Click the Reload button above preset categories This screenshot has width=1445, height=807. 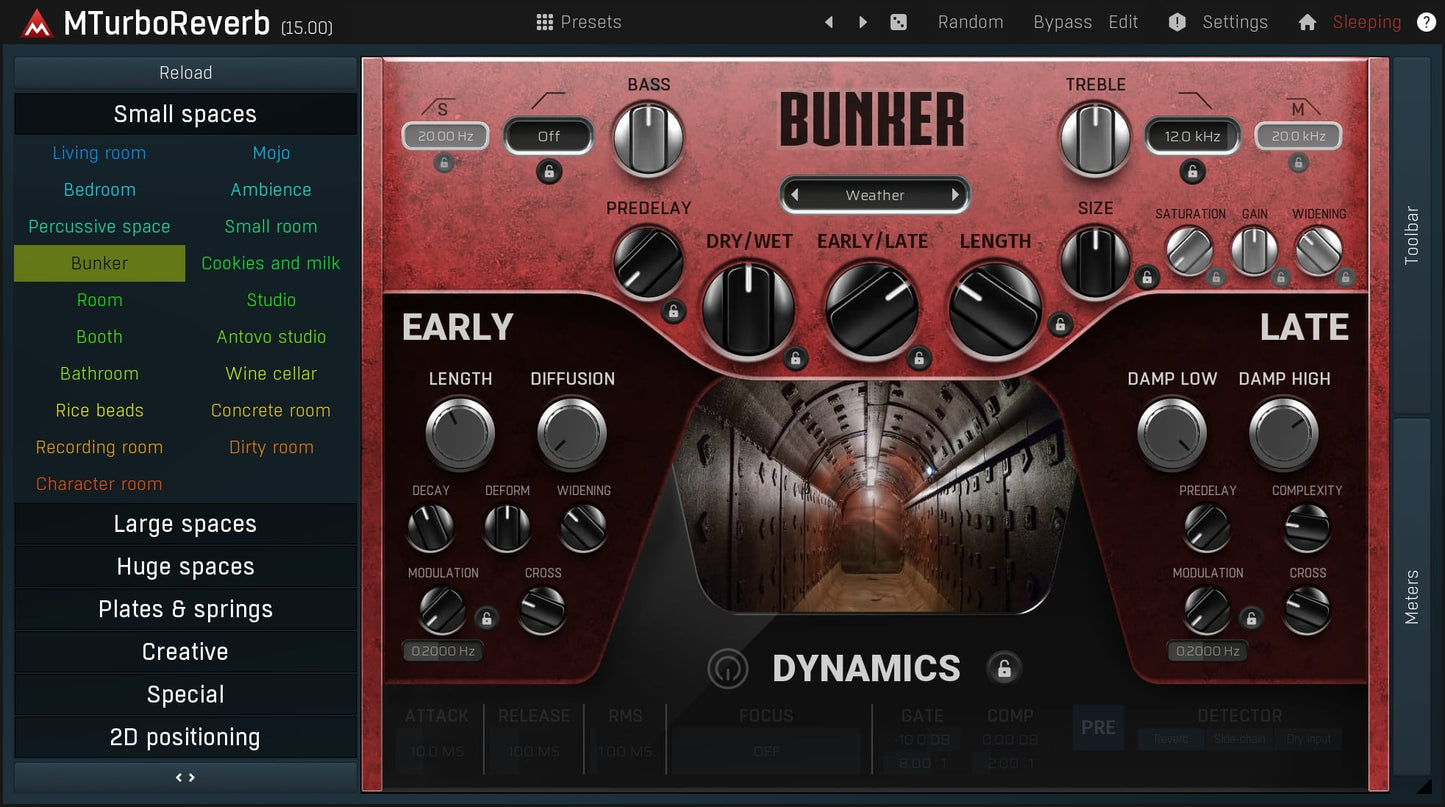pyautogui.click(x=185, y=72)
